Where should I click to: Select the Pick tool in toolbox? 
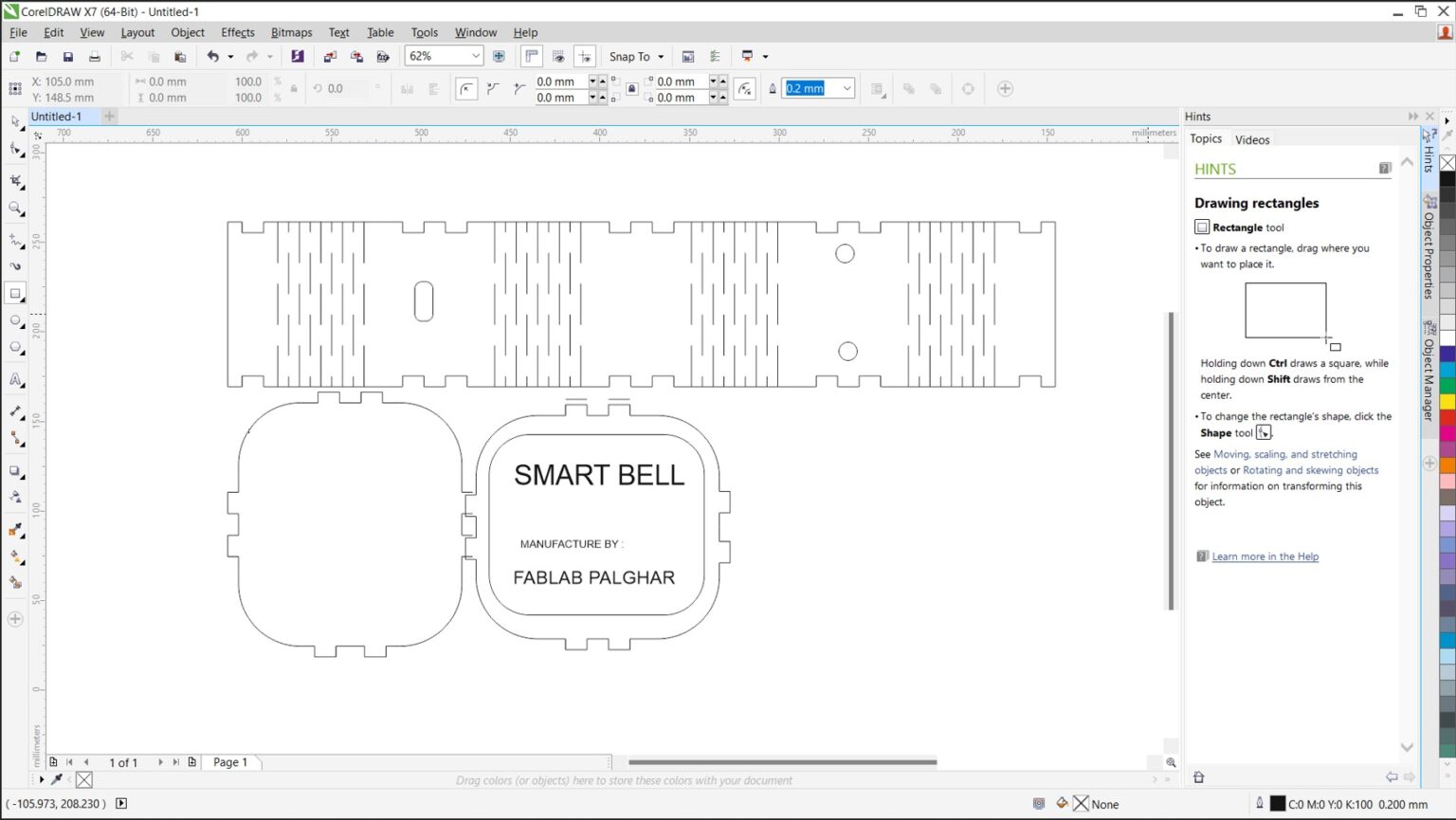coord(15,122)
